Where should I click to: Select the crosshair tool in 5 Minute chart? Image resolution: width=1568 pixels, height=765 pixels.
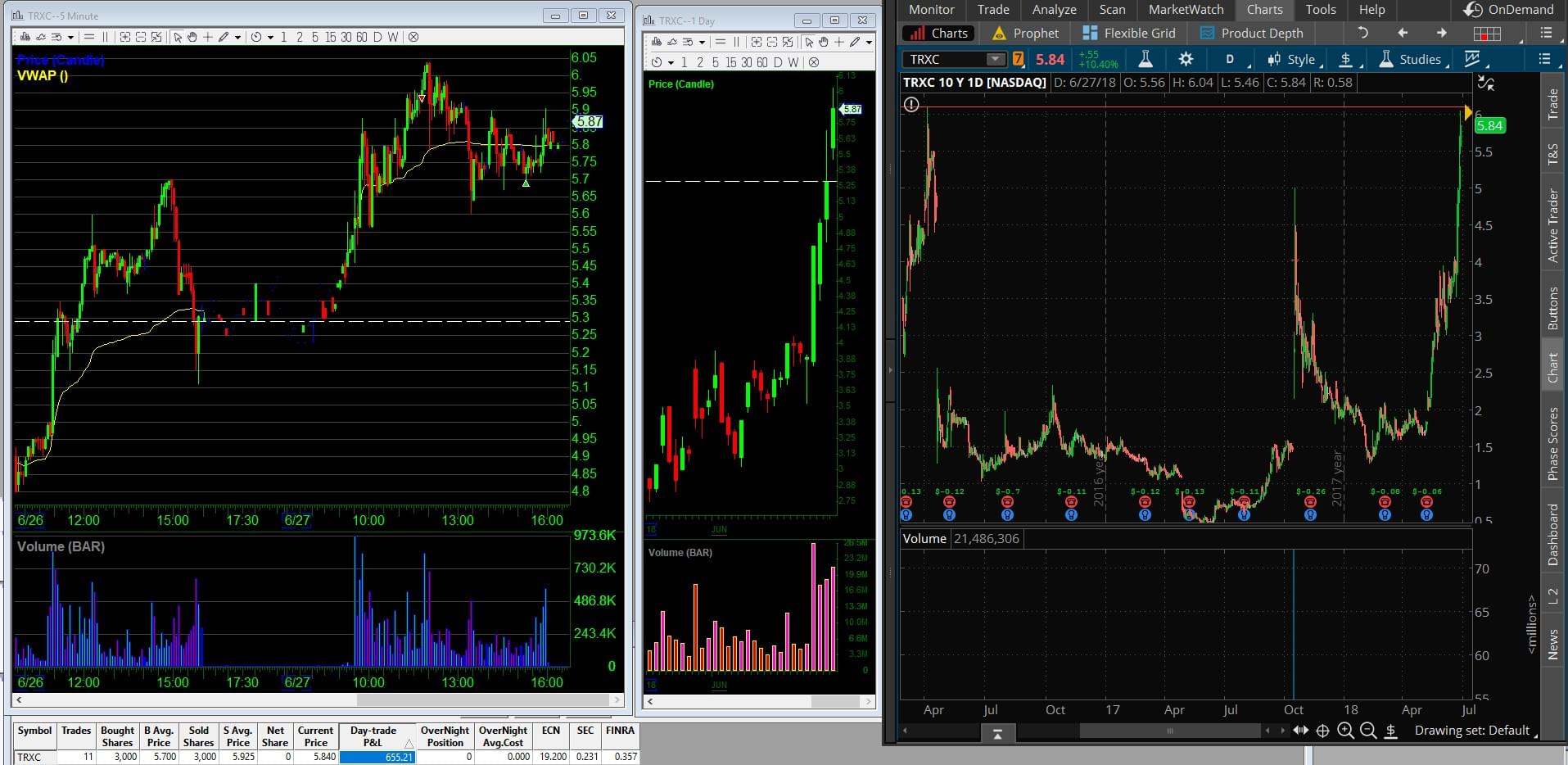[x=208, y=37]
